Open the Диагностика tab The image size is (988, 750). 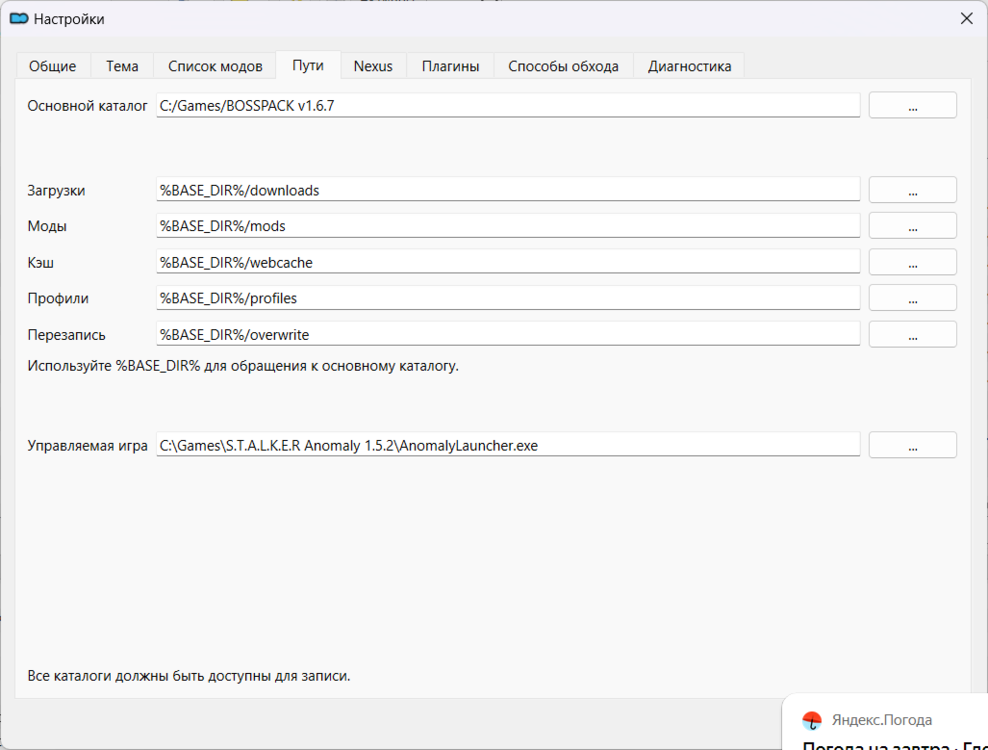(689, 66)
